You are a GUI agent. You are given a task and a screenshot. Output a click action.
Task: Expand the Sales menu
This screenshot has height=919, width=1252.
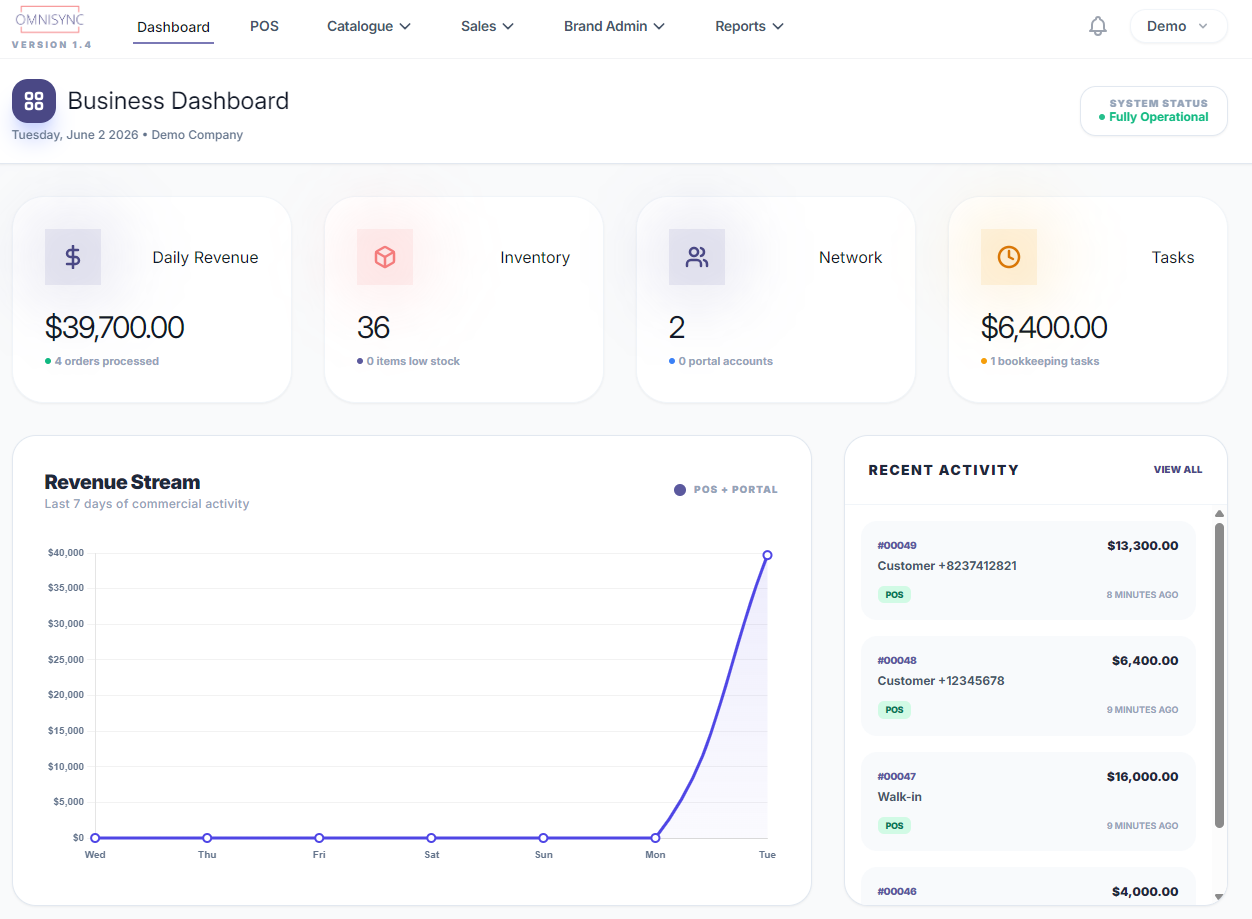coord(487,26)
